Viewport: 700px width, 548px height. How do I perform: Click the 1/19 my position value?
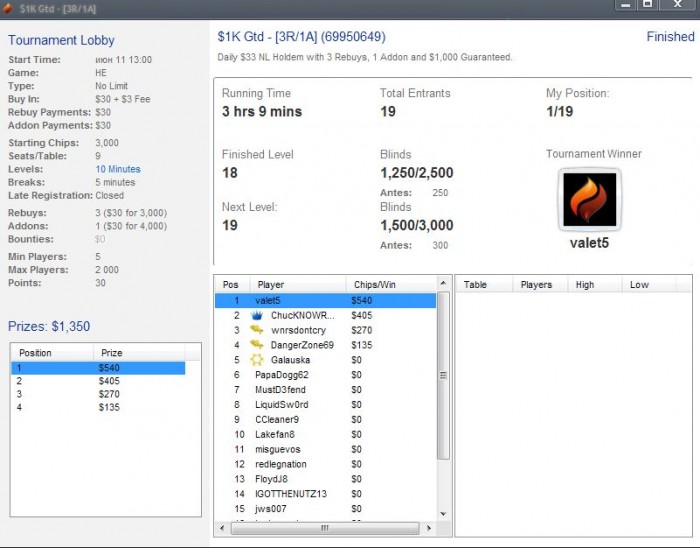(x=559, y=112)
